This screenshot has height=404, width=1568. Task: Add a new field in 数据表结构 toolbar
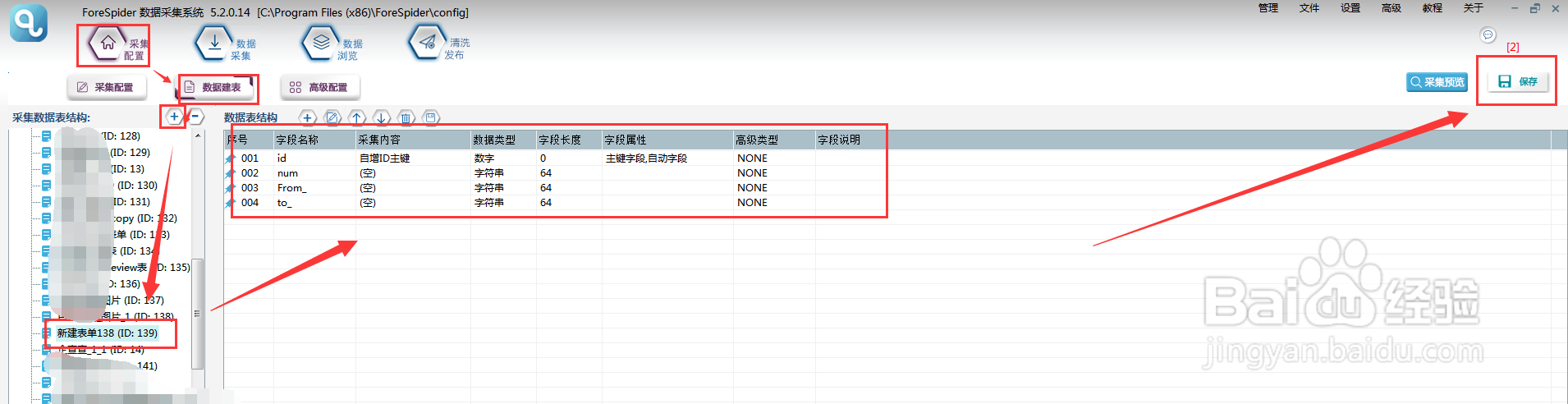click(x=307, y=117)
